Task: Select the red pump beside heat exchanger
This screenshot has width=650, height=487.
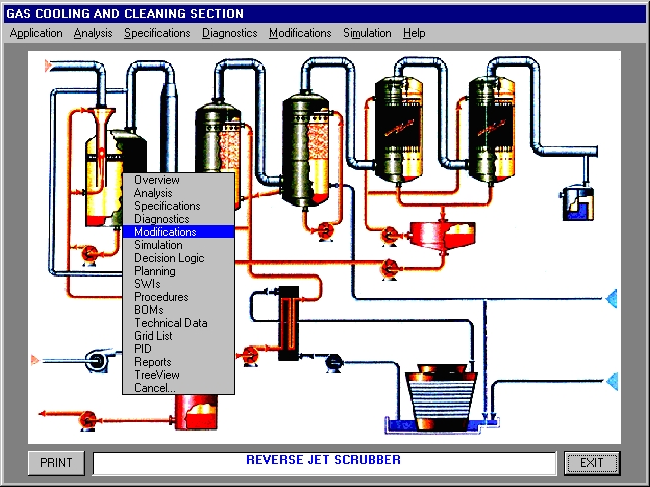Action: click(x=250, y=356)
